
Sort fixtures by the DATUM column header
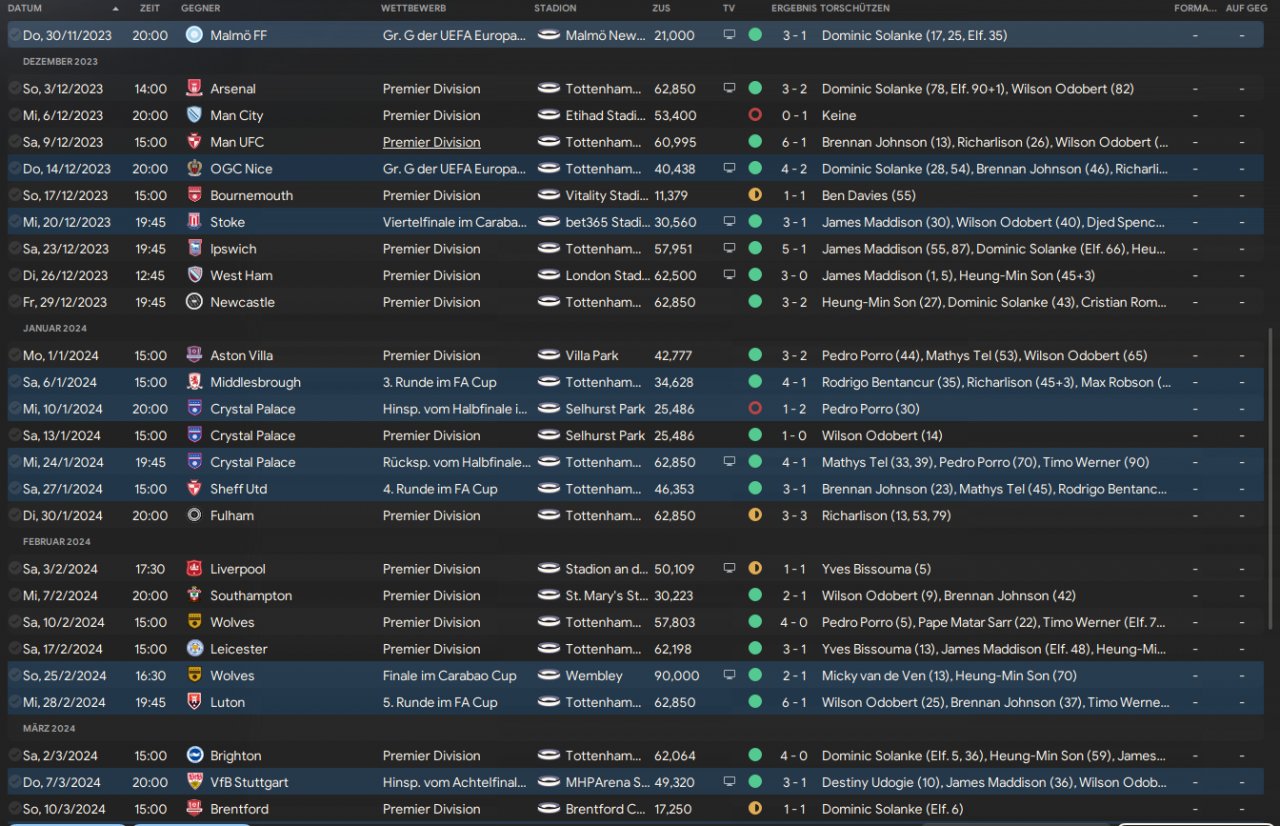click(x=25, y=8)
